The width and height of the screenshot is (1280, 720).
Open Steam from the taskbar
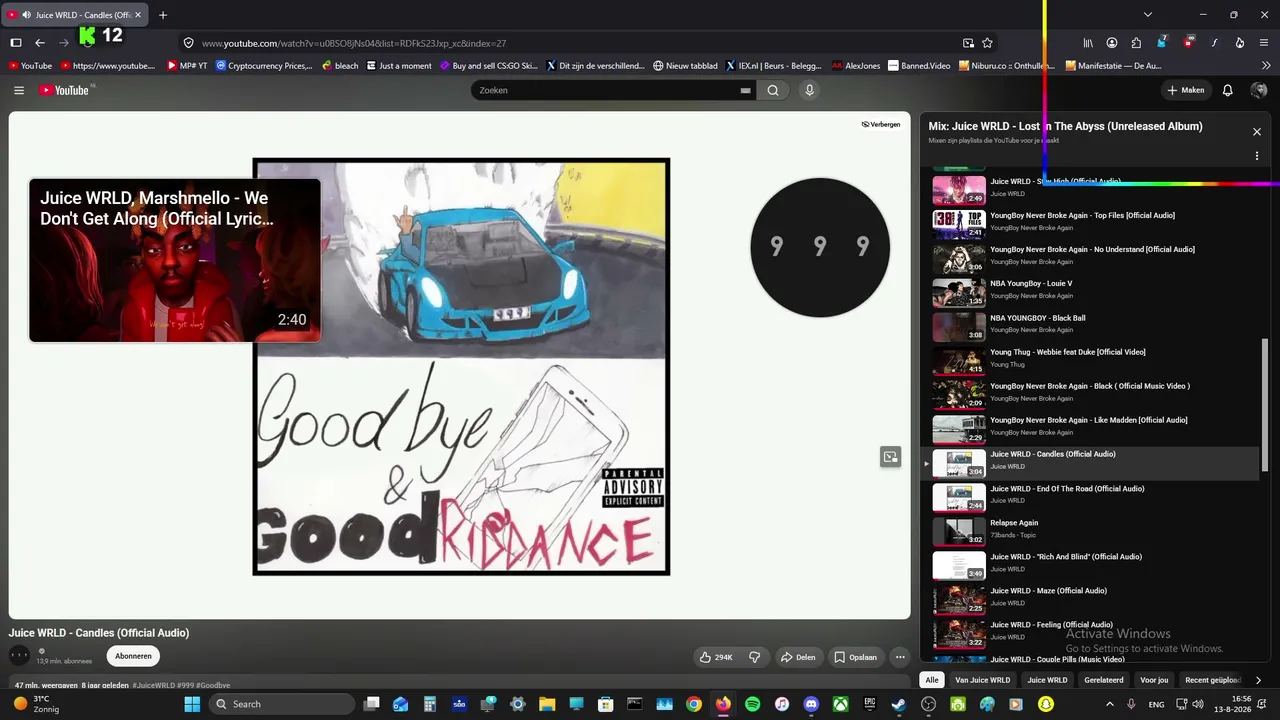899,704
